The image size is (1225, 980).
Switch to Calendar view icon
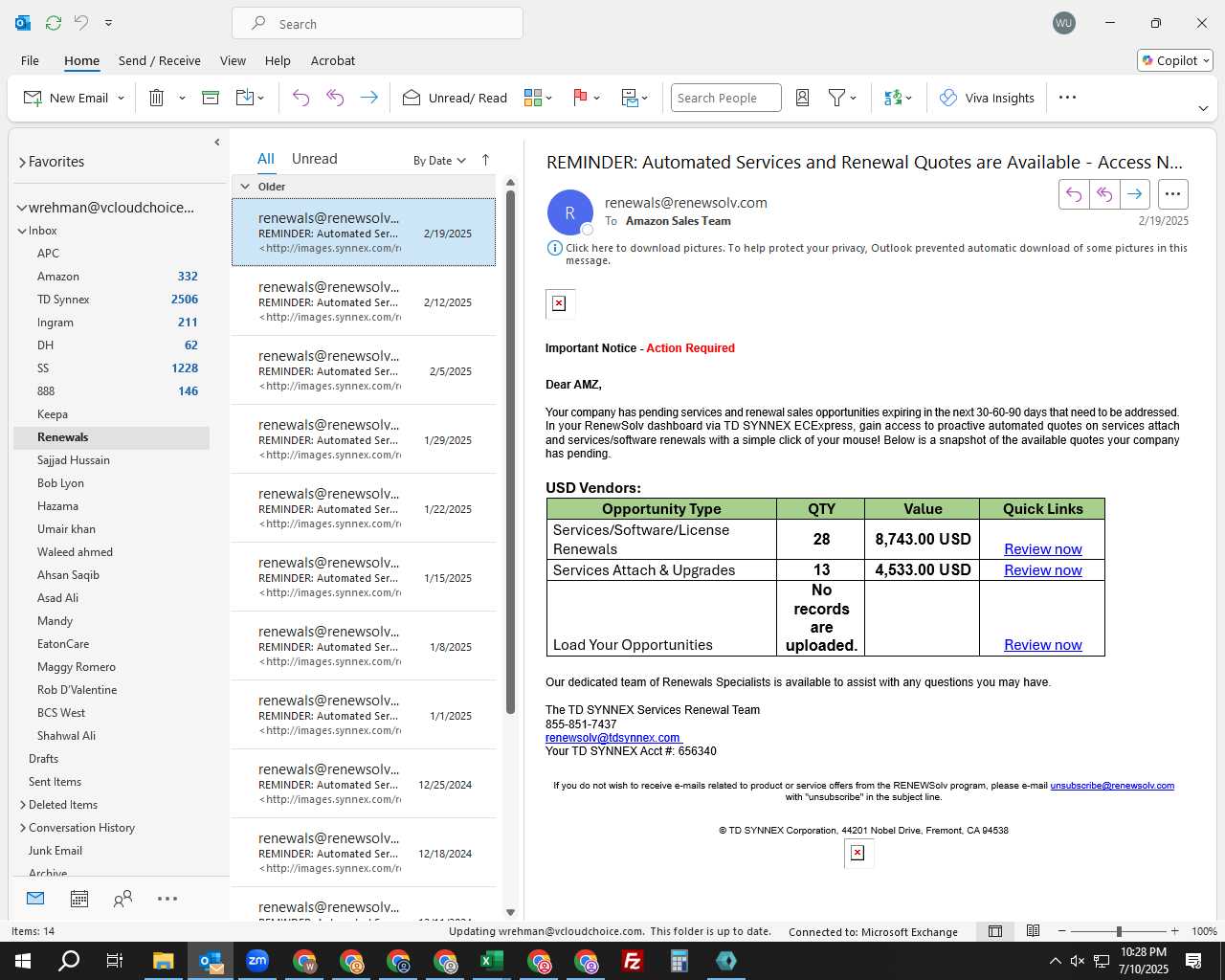[79, 899]
